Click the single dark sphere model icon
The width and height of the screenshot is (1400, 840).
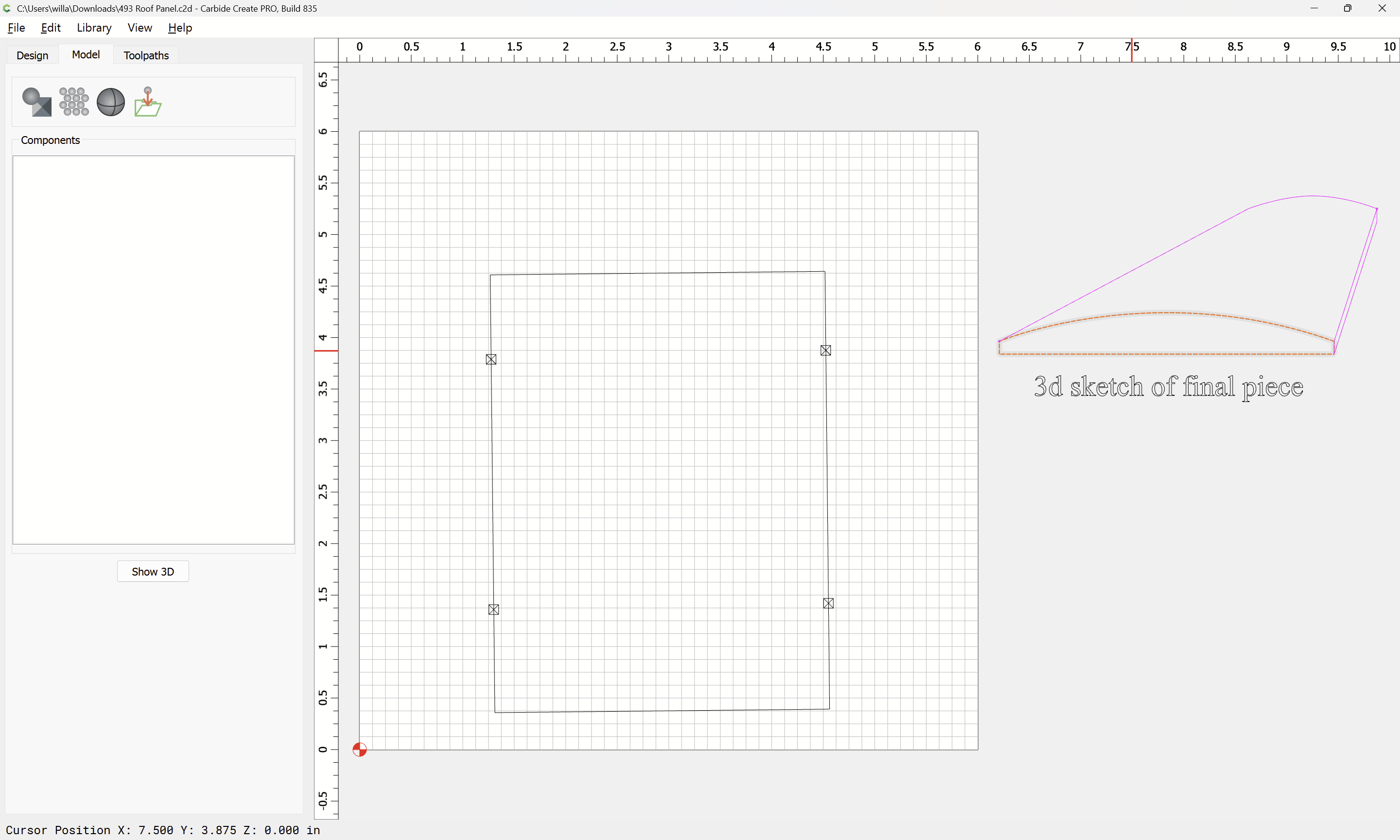pyautogui.click(x=110, y=102)
